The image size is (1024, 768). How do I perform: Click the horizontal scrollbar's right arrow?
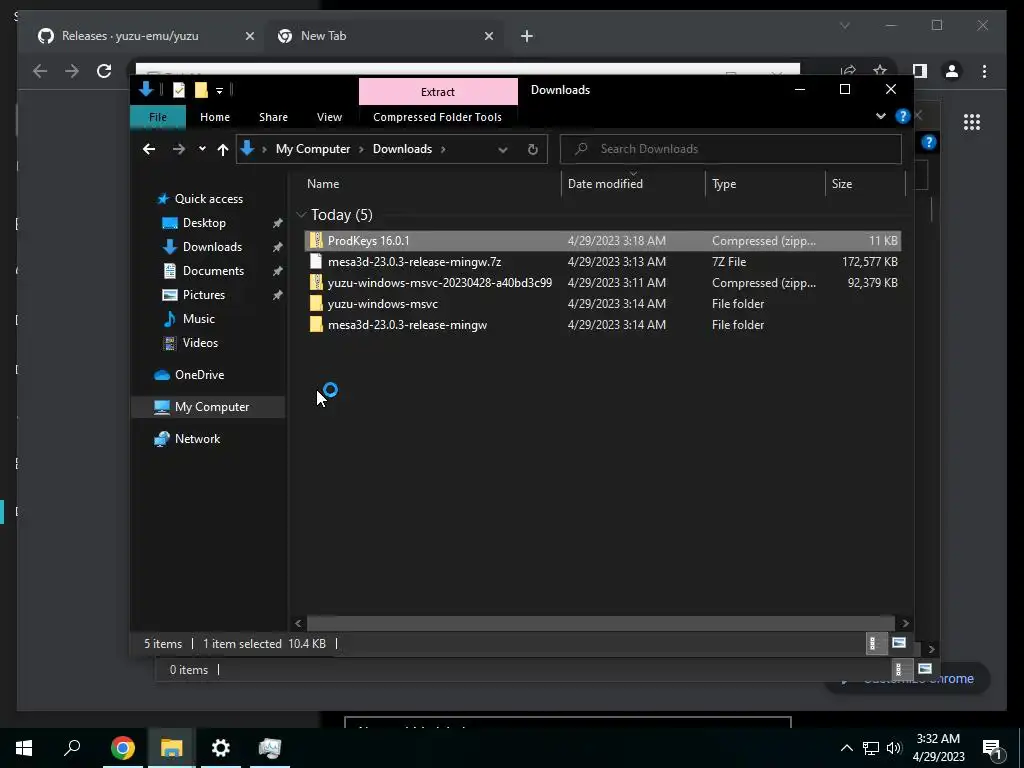click(x=905, y=623)
